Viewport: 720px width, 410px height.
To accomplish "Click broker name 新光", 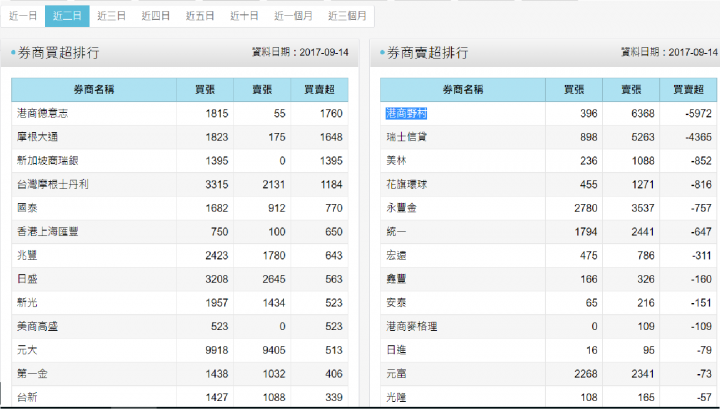I will coord(27,303).
